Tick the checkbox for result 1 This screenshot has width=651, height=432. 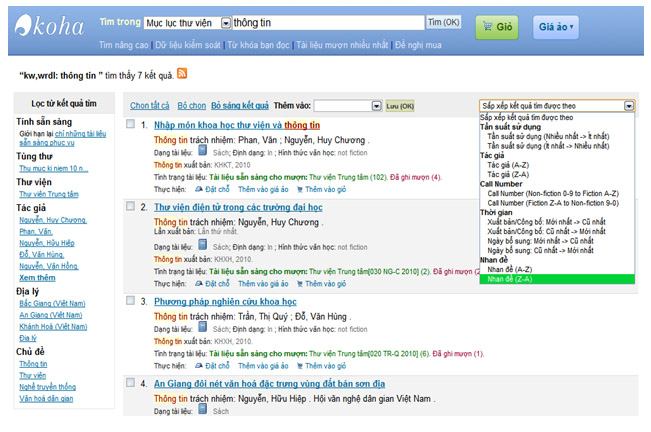click(131, 125)
